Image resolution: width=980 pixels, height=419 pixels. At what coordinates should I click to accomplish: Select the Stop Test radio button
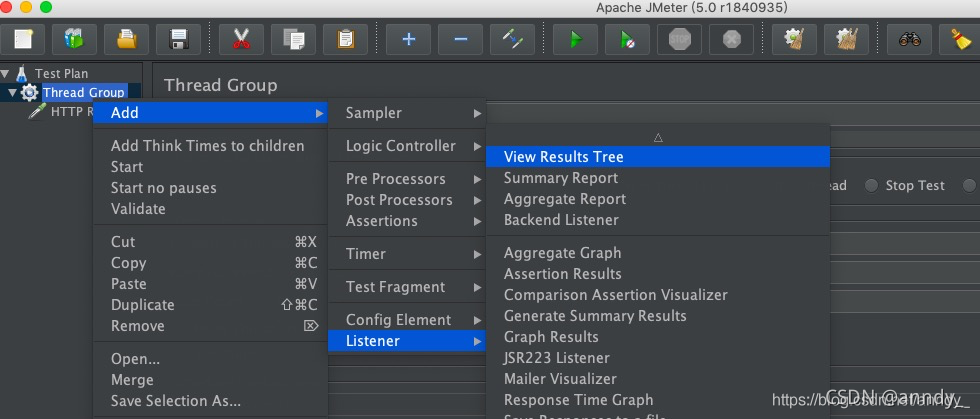pos(871,186)
